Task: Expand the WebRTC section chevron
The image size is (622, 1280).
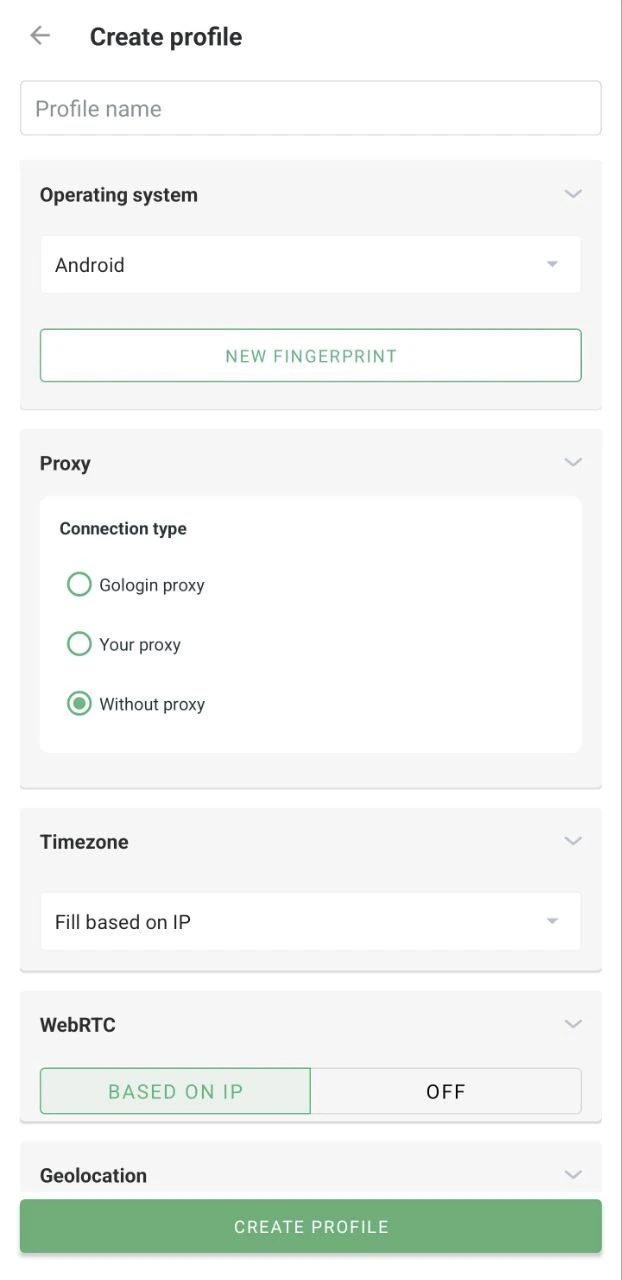Action: point(573,1024)
